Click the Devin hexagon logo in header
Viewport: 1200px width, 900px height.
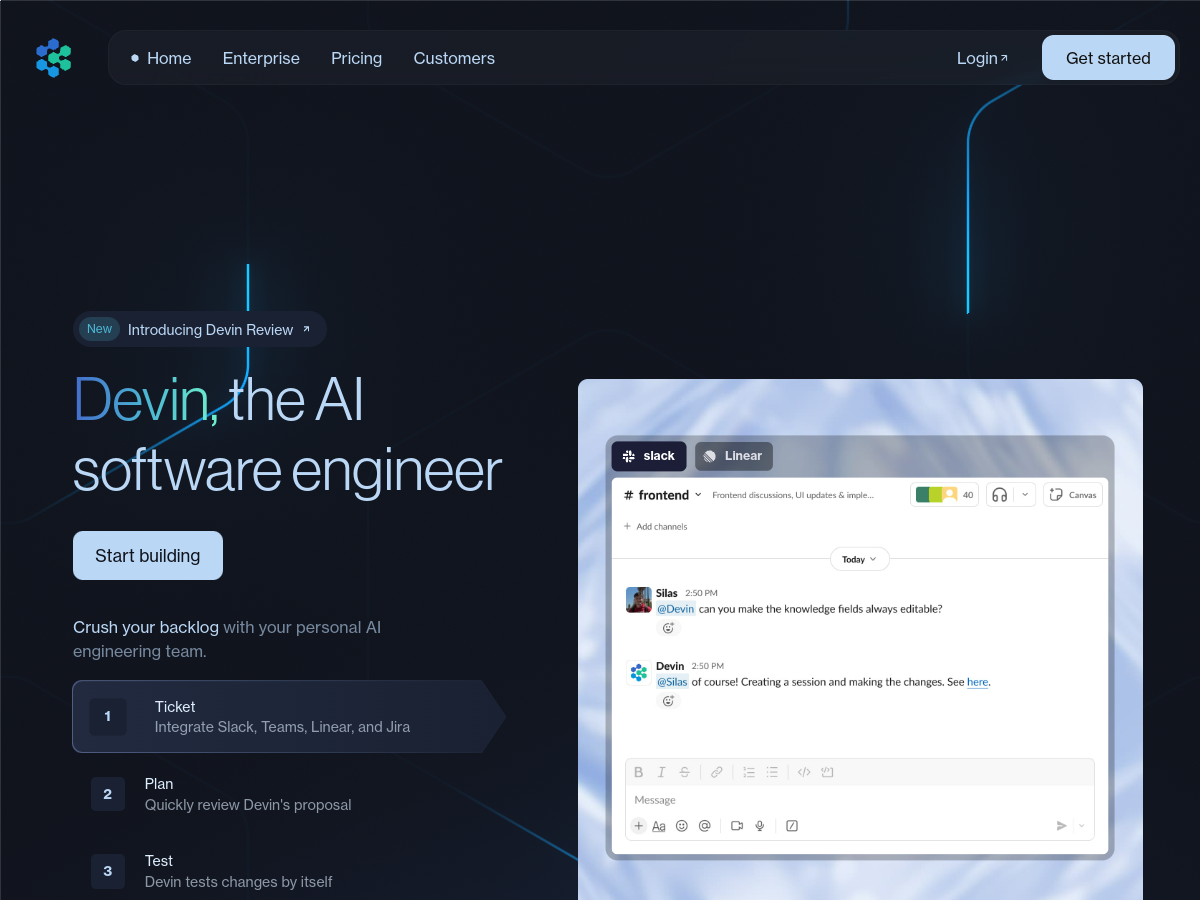pyautogui.click(x=54, y=58)
